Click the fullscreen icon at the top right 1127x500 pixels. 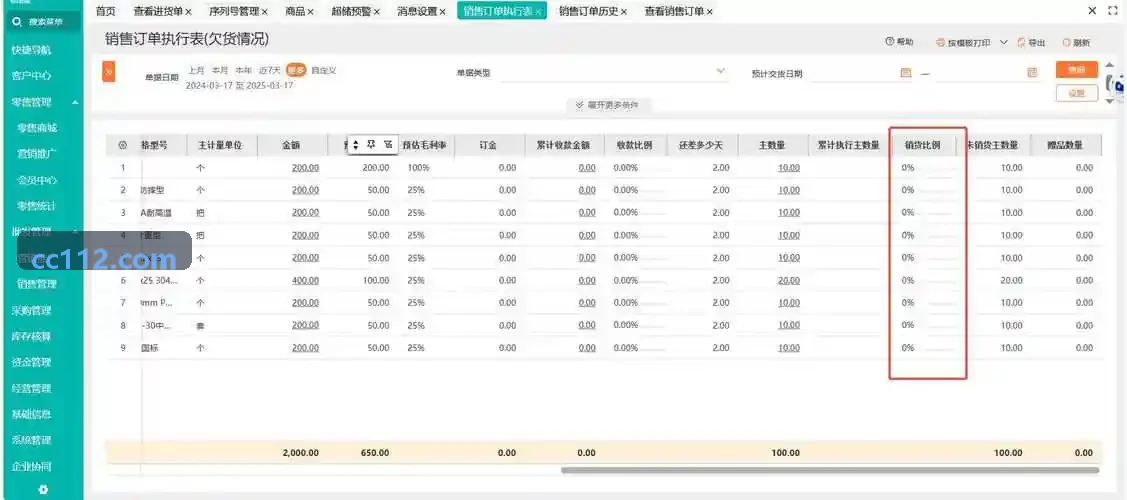(x=1113, y=11)
